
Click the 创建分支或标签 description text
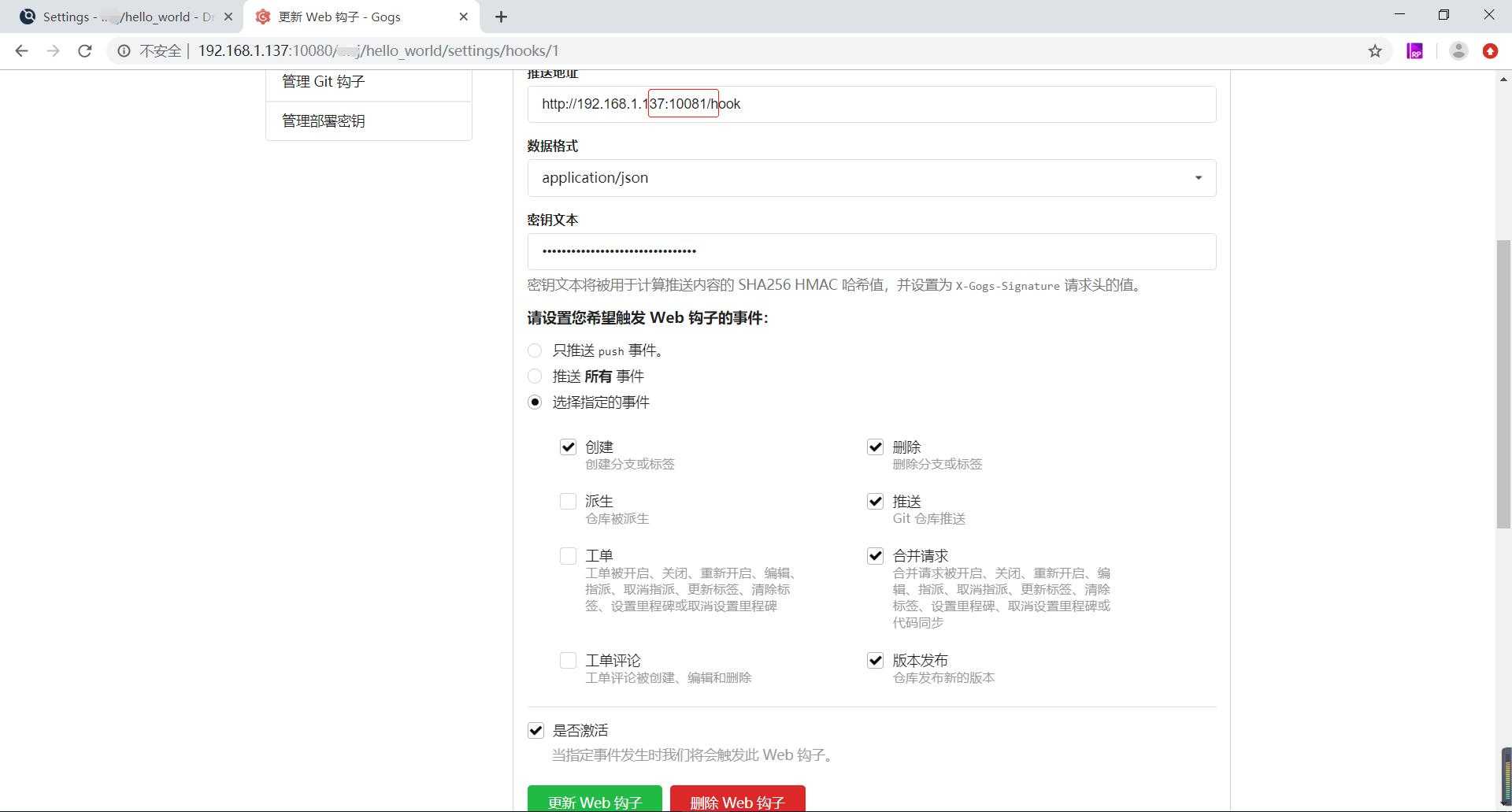(629, 465)
